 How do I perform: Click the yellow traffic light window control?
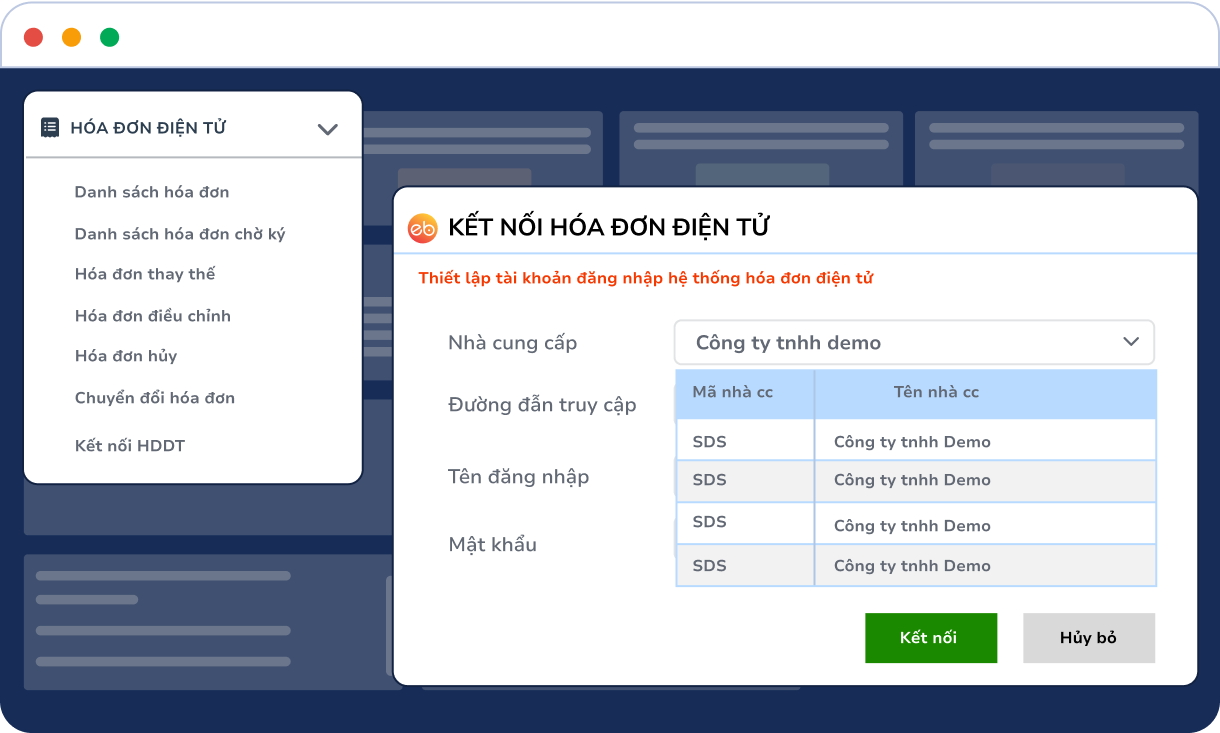click(x=69, y=35)
